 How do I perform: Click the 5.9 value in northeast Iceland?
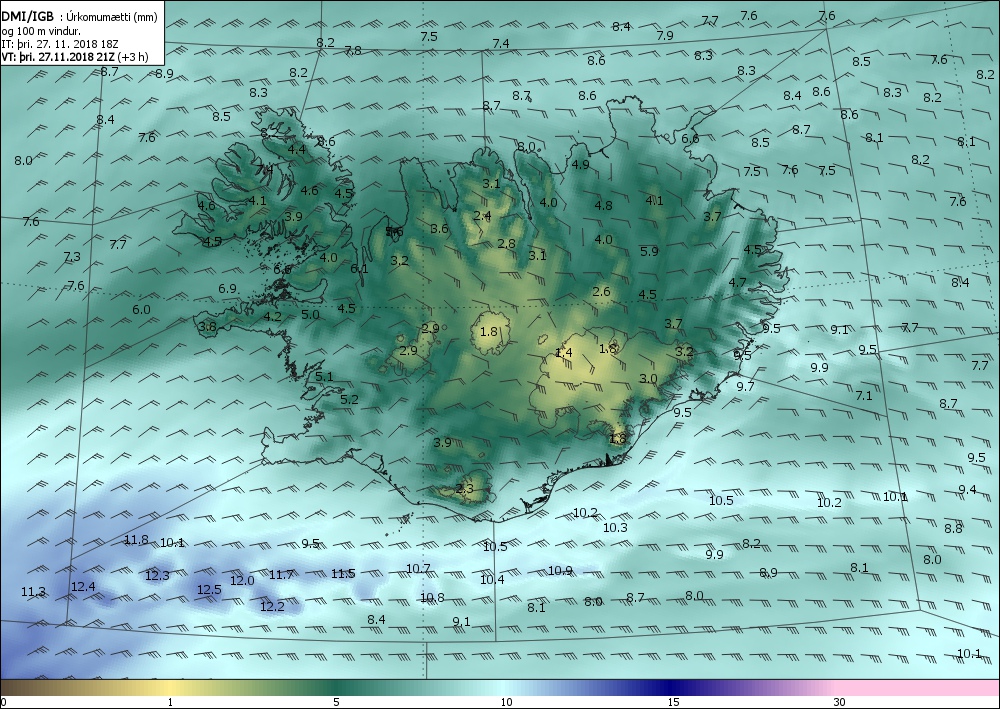tap(649, 252)
